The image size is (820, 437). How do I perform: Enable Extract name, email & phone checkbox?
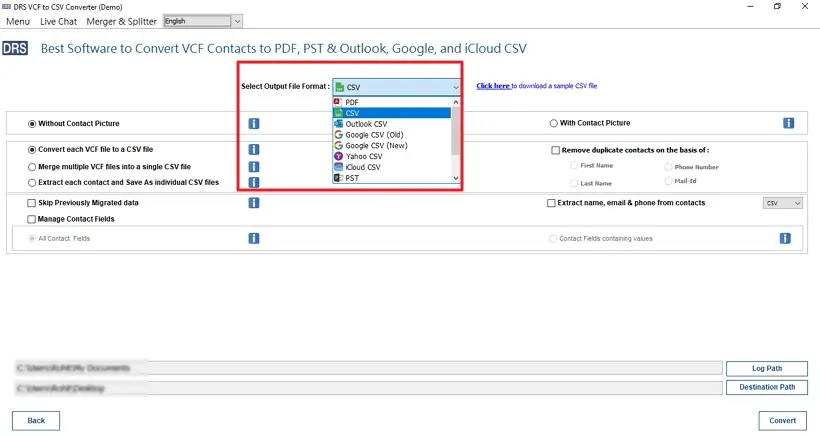(x=551, y=203)
